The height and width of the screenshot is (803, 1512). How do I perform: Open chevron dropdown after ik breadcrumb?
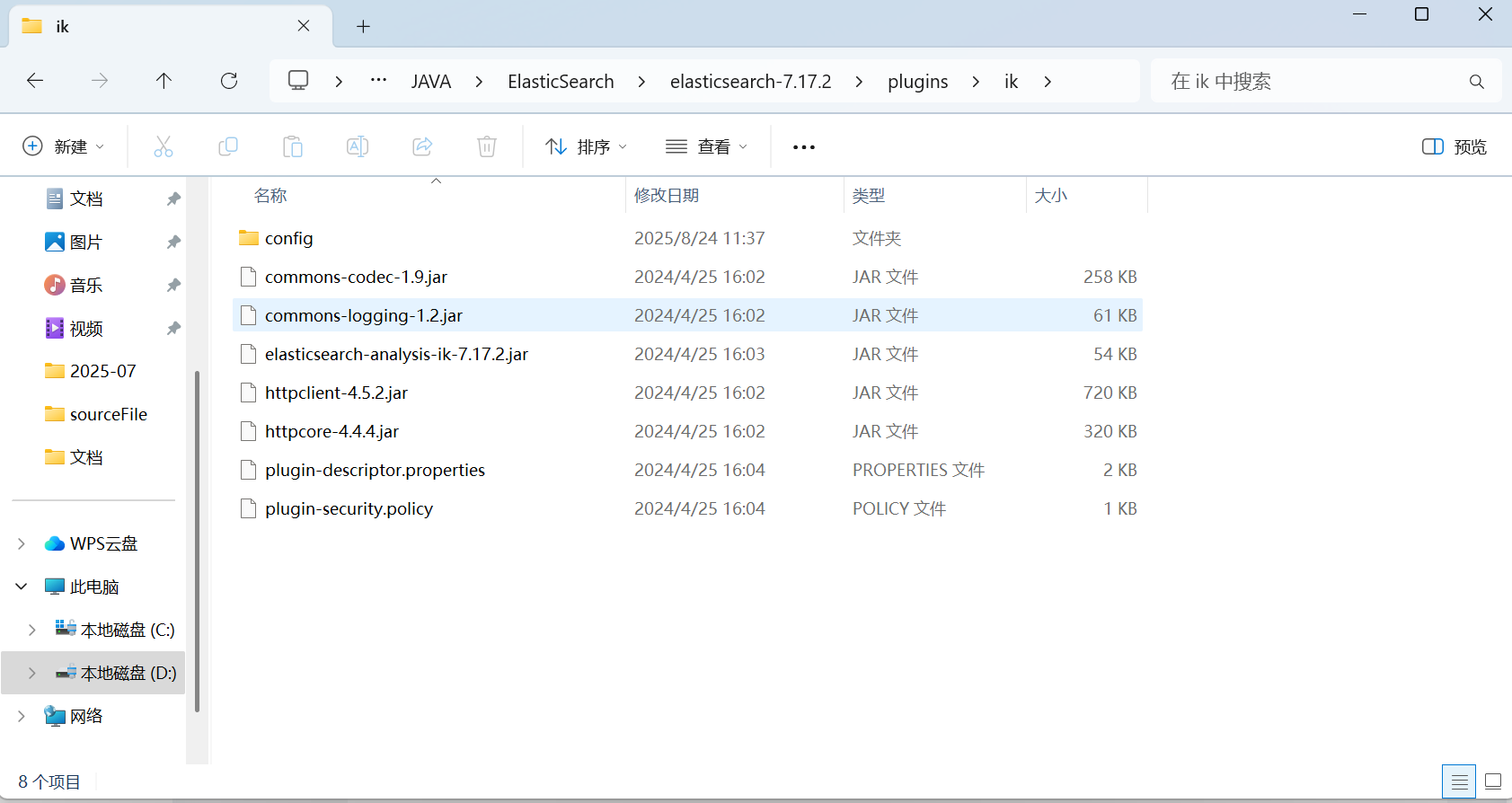click(1048, 82)
